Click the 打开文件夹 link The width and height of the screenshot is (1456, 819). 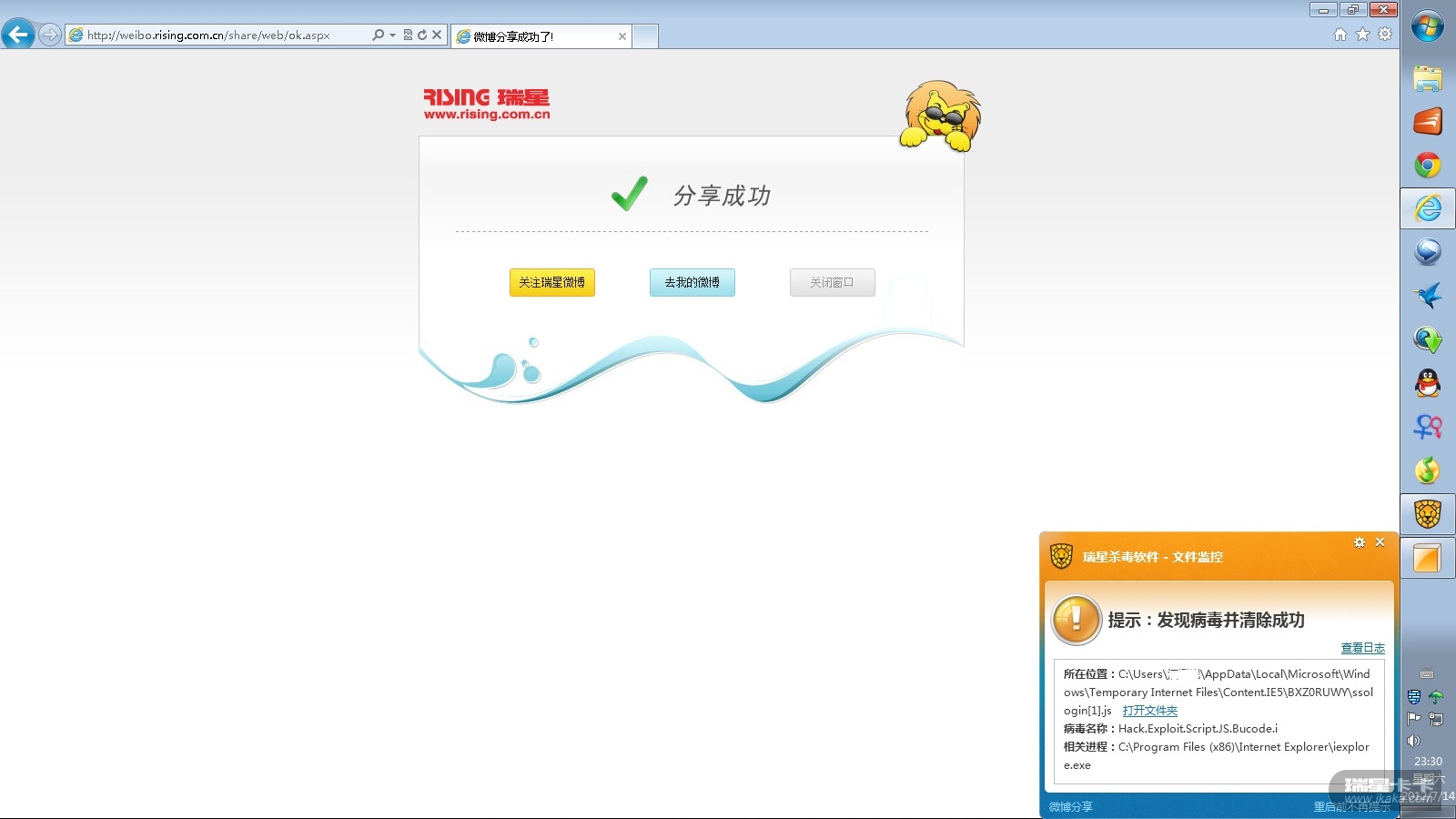click(1150, 711)
